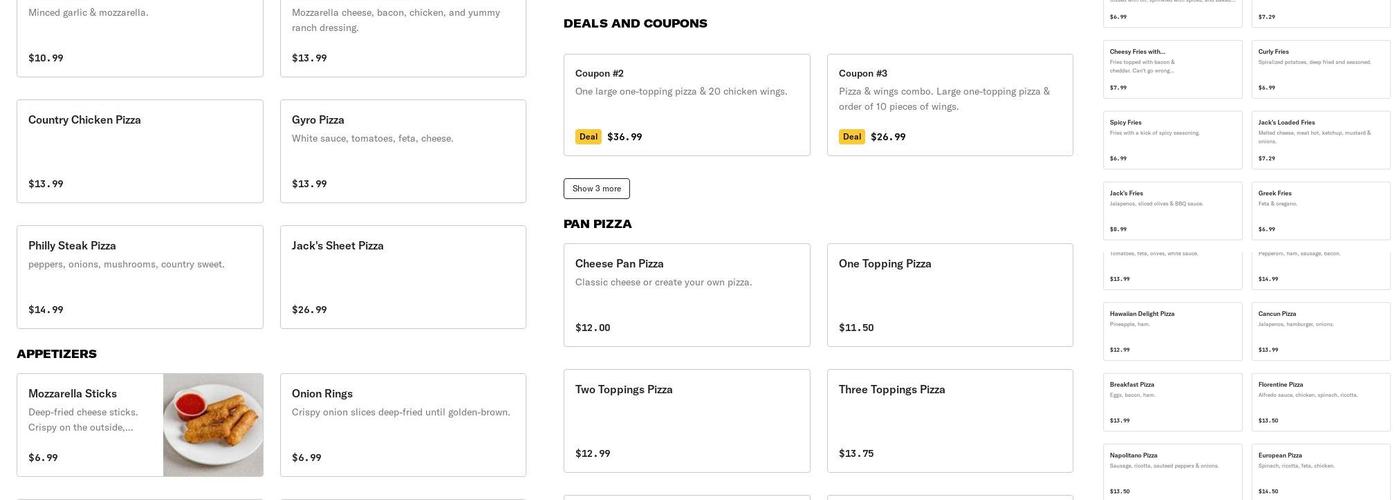Open the Cheese Pan Pizza item
The width and height of the screenshot is (1400, 500).
pos(686,295)
